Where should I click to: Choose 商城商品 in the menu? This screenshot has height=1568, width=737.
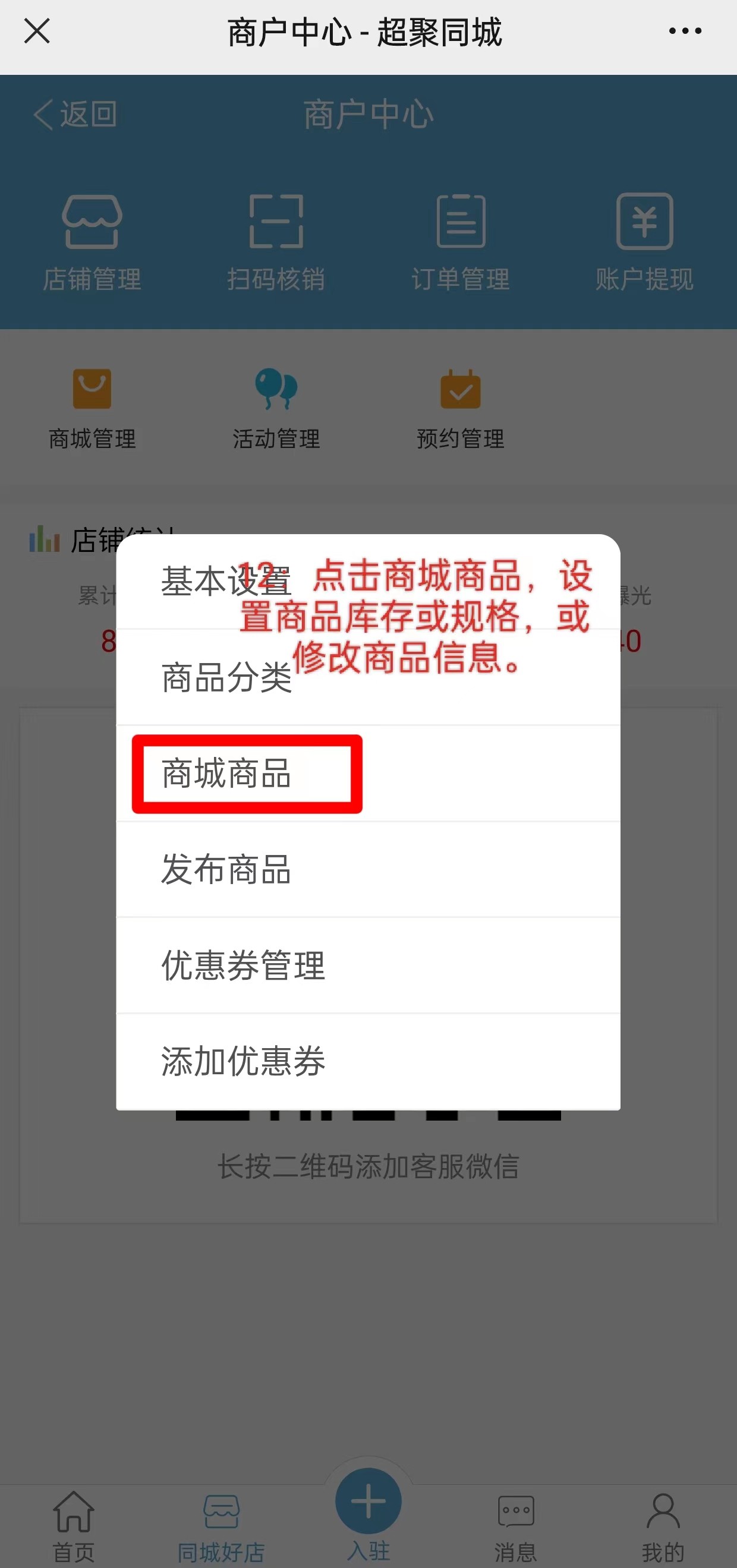368,774
